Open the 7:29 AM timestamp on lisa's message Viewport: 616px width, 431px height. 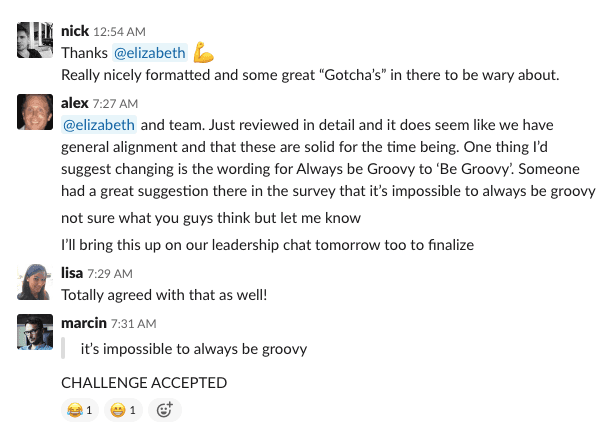point(108,274)
